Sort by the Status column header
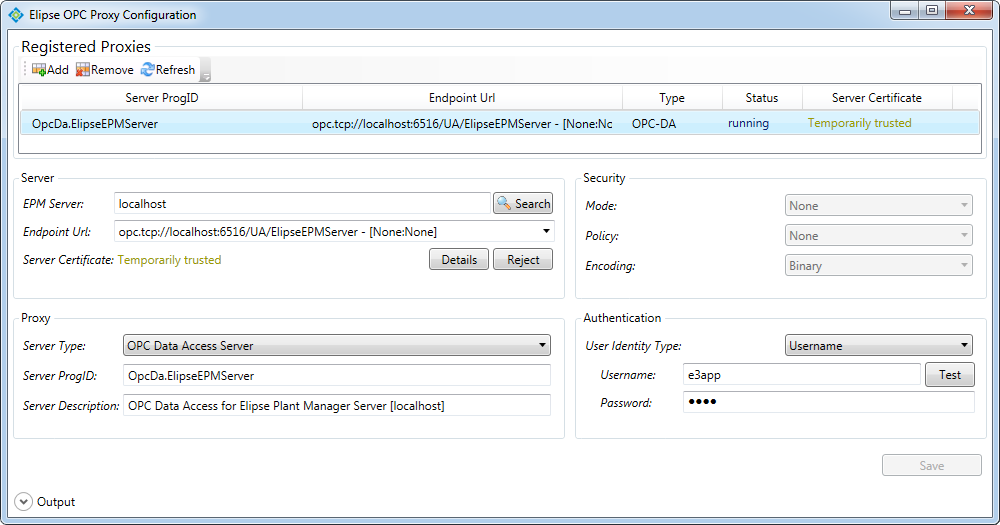The height and width of the screenshot is (525, 1000). 761,98
